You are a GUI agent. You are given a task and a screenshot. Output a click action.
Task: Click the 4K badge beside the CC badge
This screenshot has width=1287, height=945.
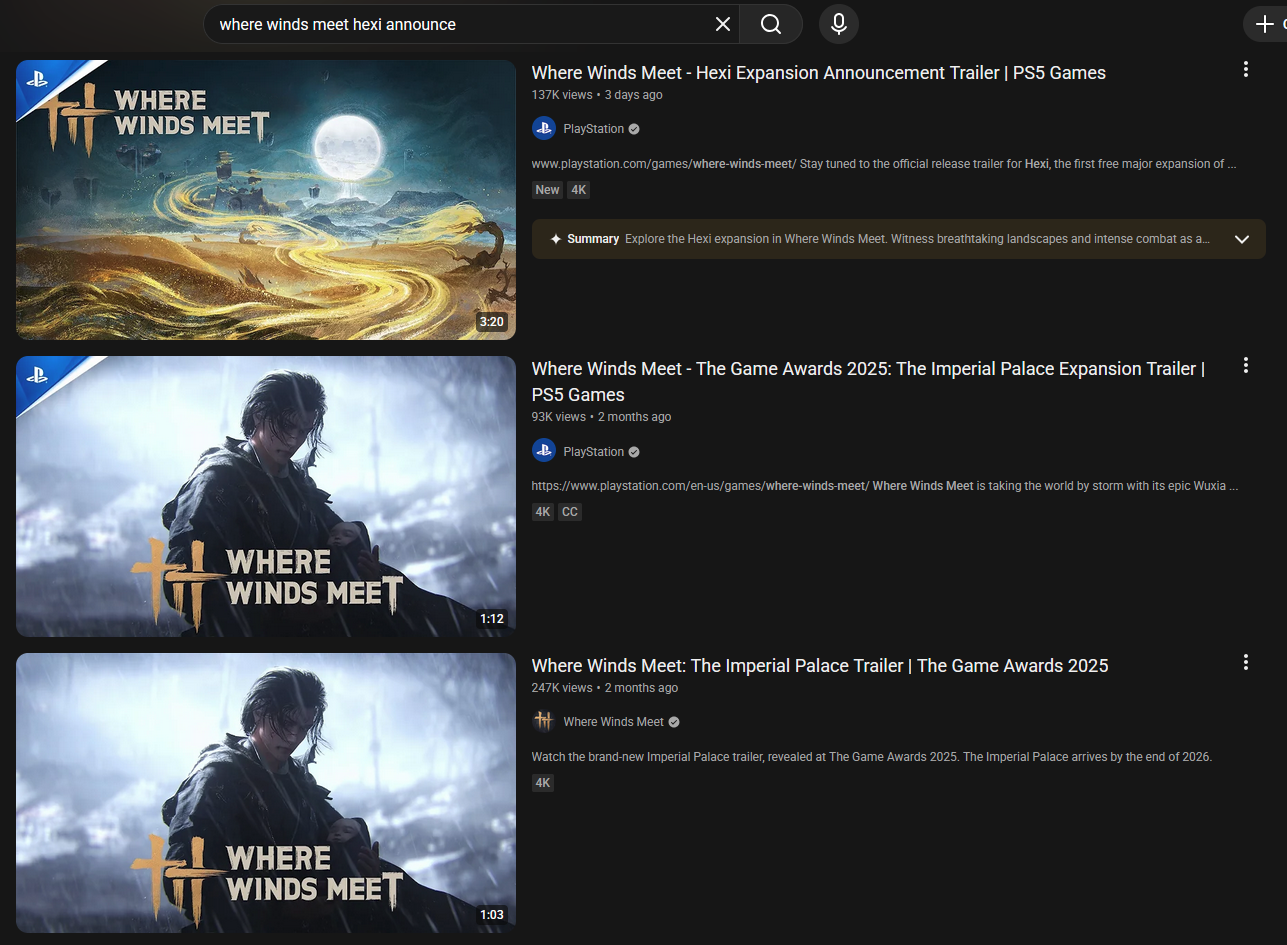(x=543, y=512)
